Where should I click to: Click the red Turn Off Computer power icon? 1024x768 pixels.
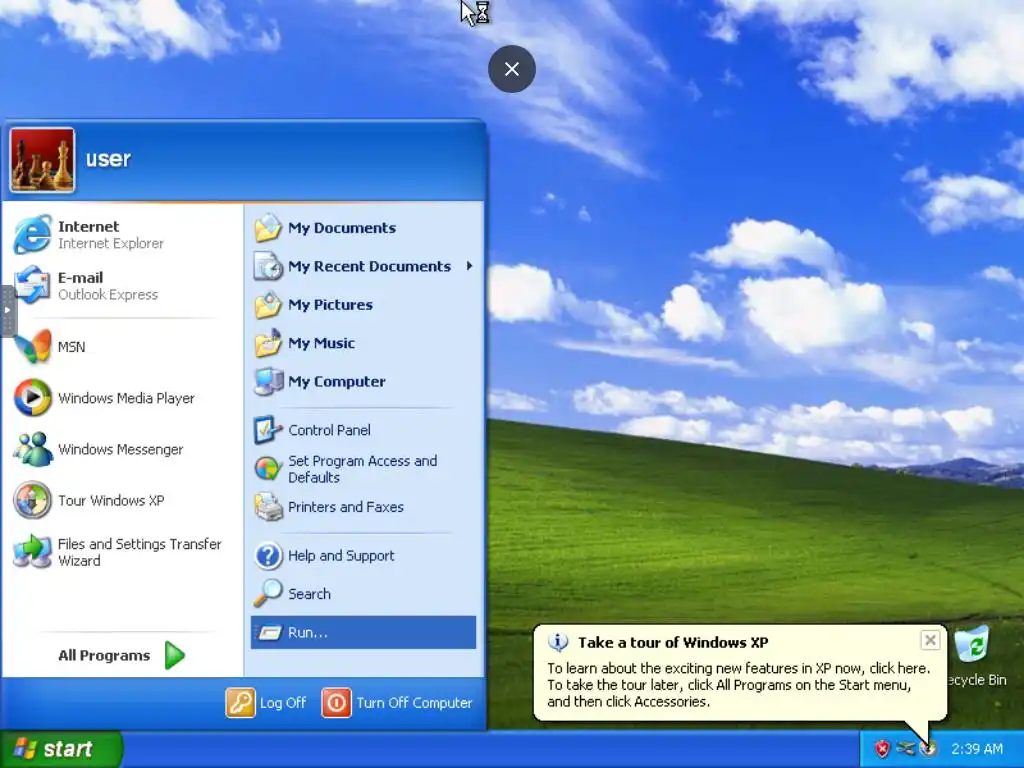pyautogui.click(x=336, y=703)
